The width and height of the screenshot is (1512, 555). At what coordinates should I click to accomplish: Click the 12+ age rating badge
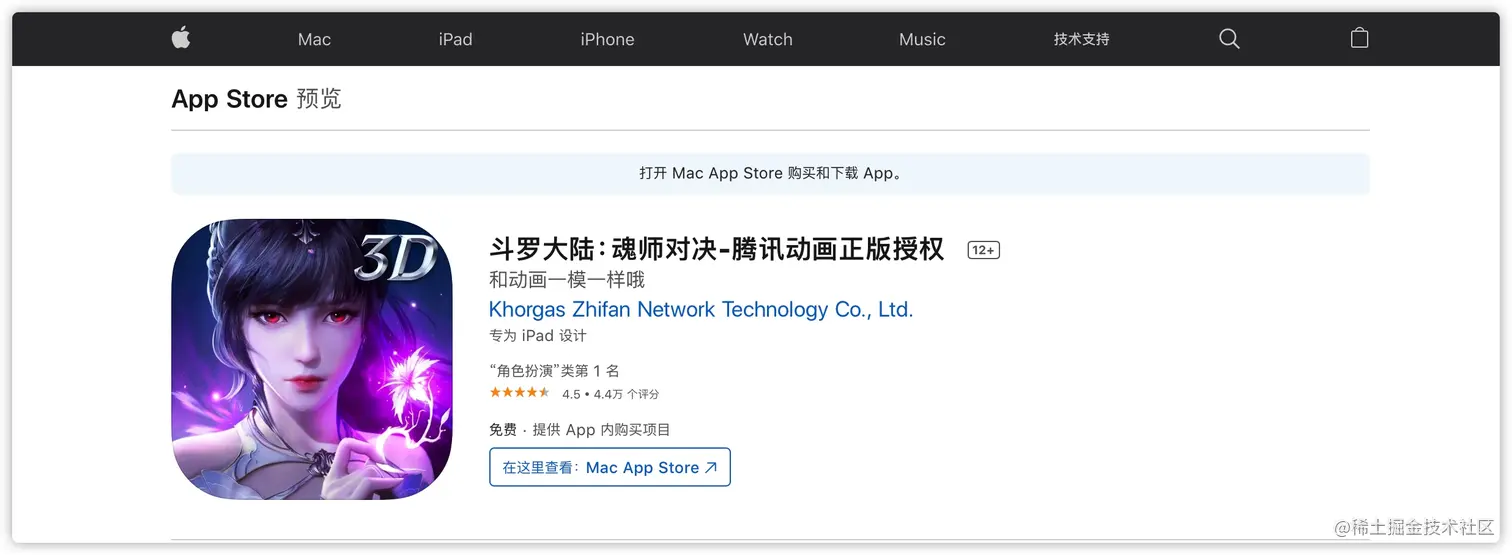(x=983, y=250)
